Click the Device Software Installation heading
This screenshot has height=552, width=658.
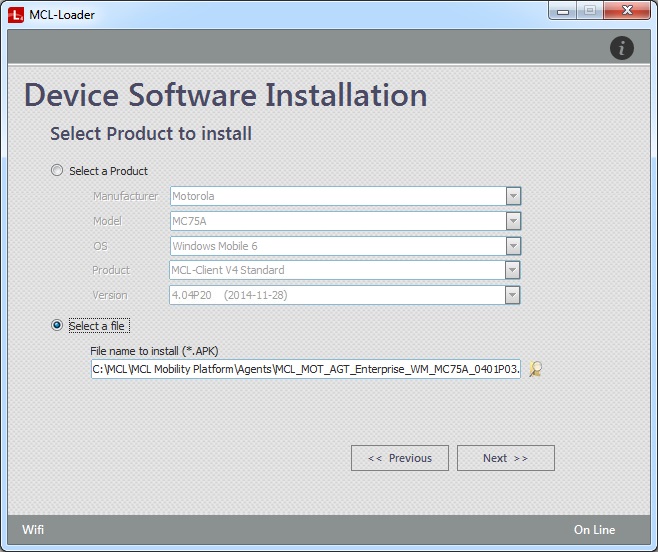tap(226, 95)
